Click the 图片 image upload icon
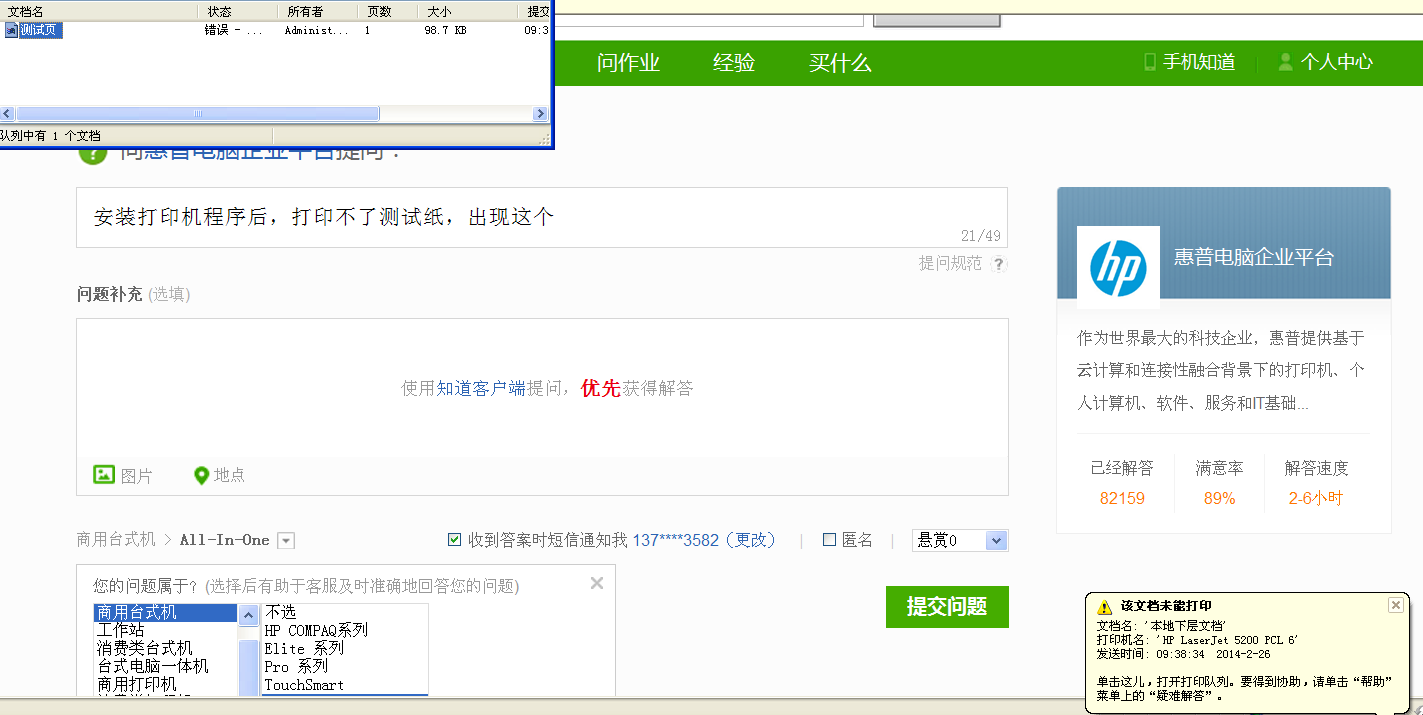 pyautogui.click(x=104, y=475)
